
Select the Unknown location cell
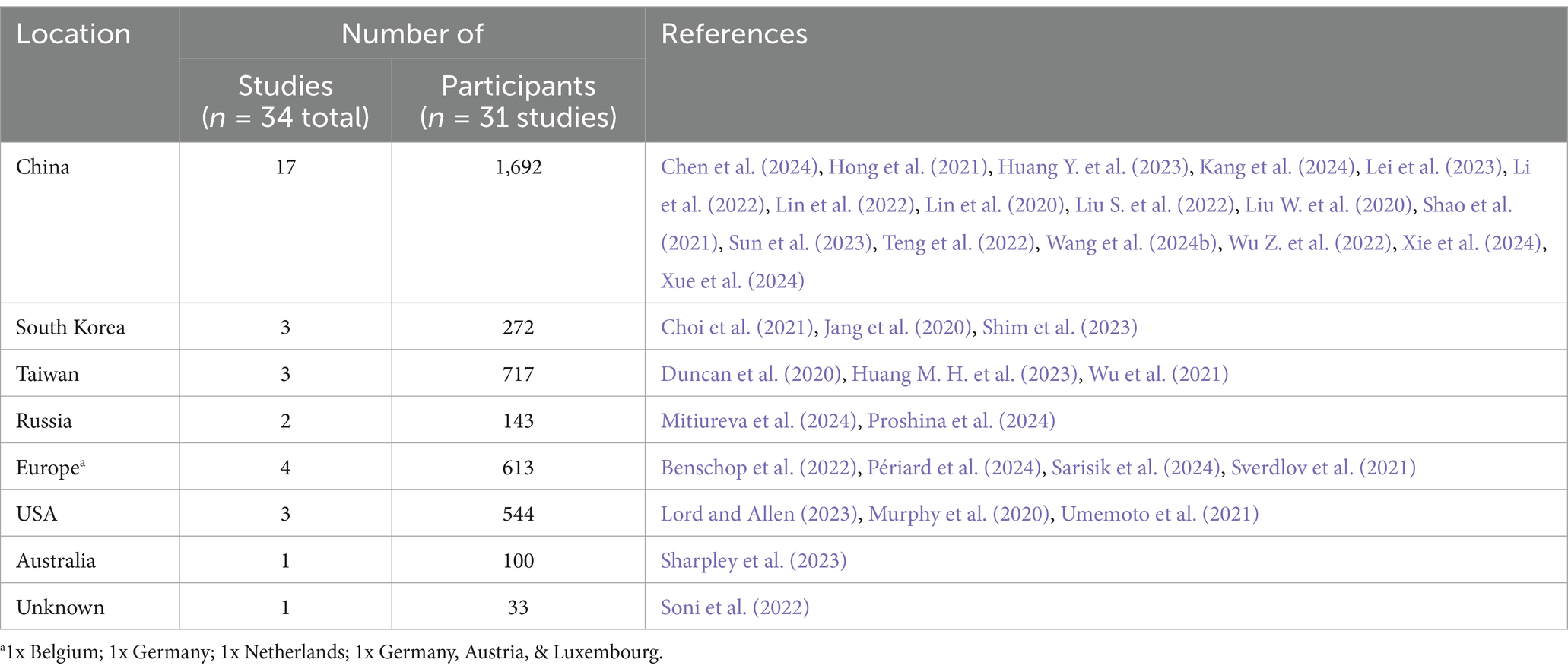(90, 607)
